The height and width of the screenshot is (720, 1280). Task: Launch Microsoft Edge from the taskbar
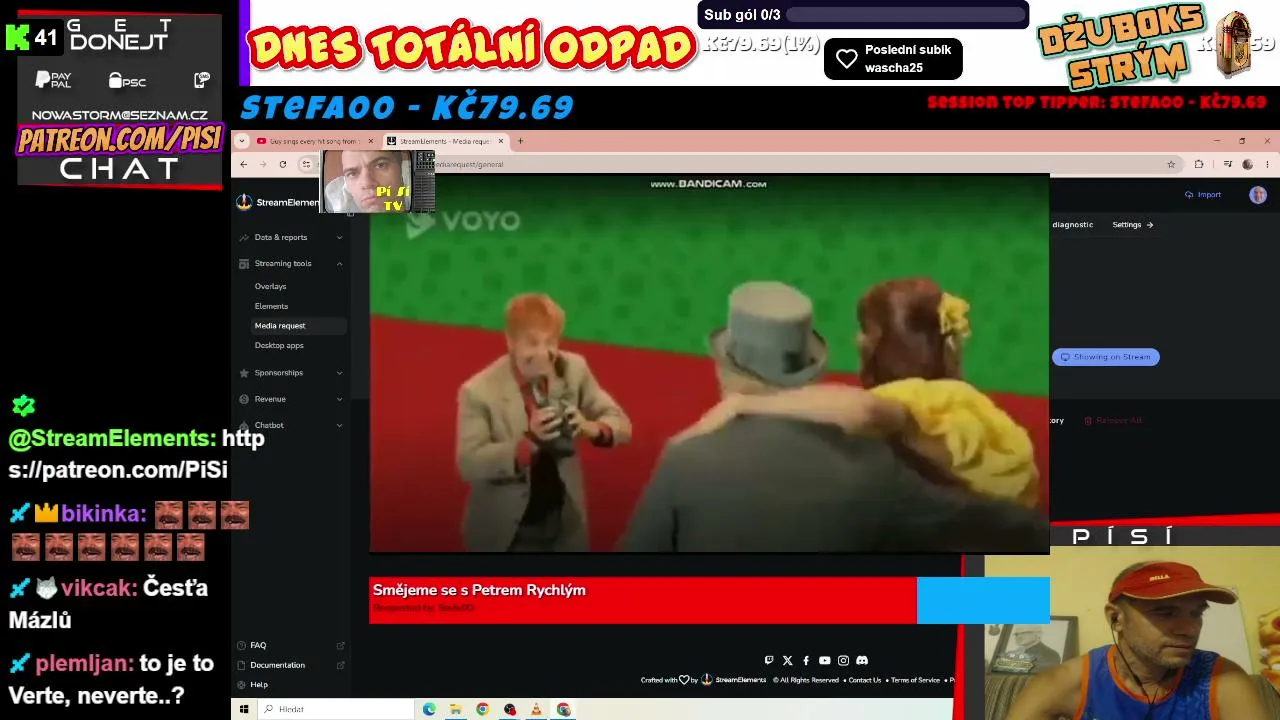pos(429,709)
